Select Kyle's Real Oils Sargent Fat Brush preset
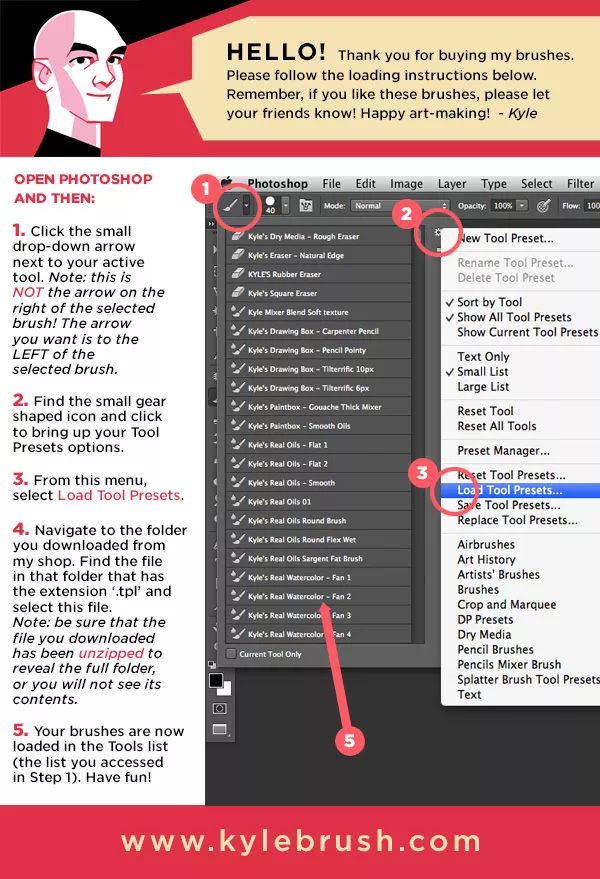600x879 pixels. pyautogui.click(x=319, y=559)
